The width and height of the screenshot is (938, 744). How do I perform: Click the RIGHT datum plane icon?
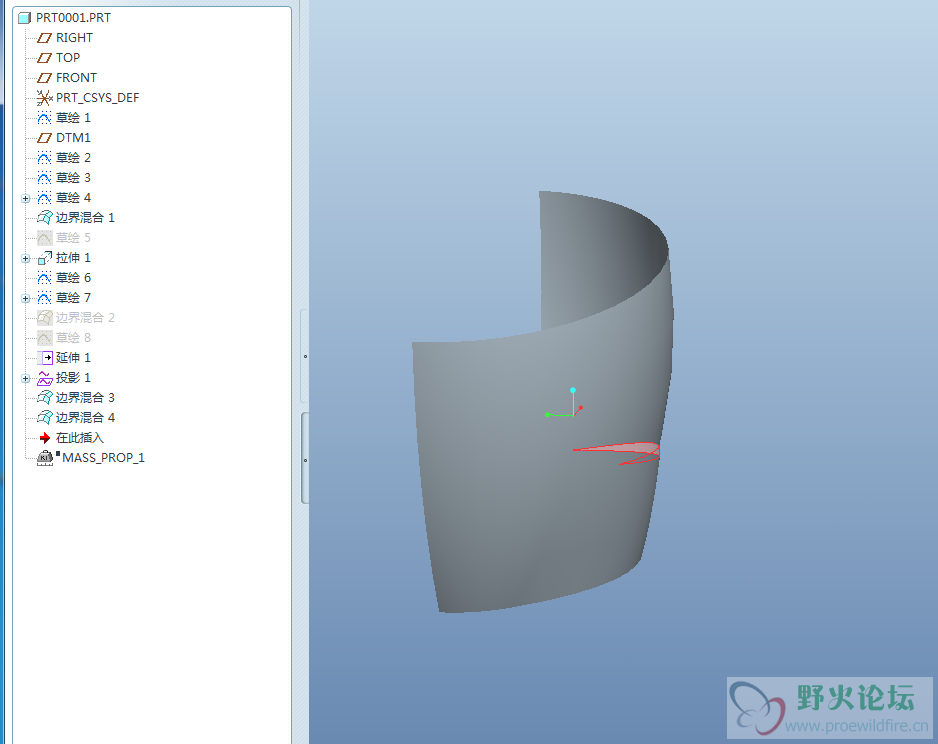coord(44,38)
